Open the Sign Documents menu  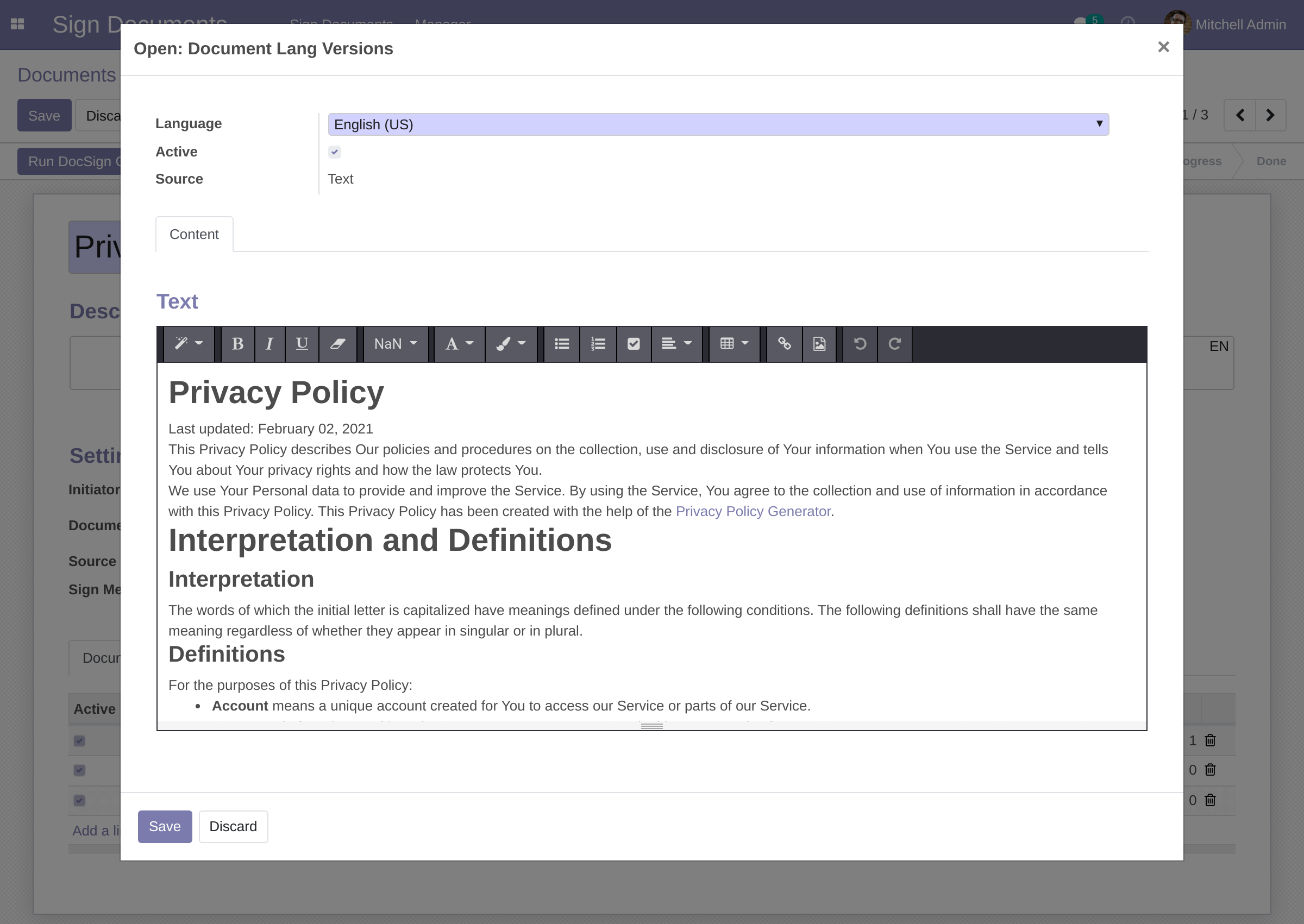[x=341, y=24]
